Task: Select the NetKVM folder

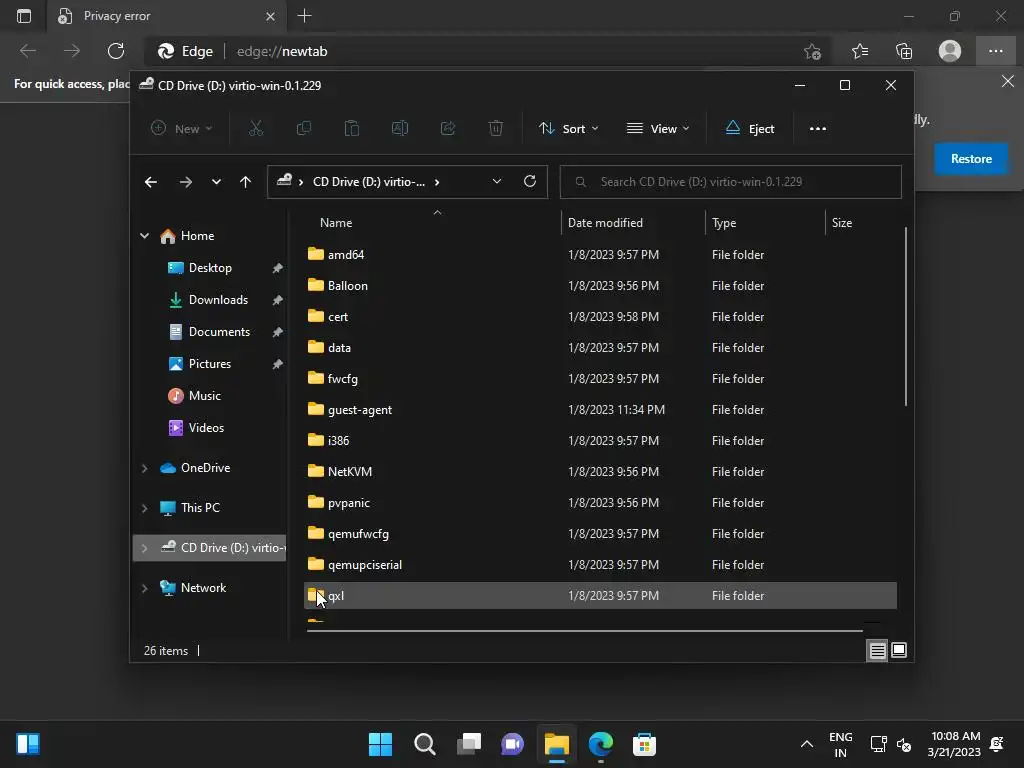Action: [x=600, y=472]
